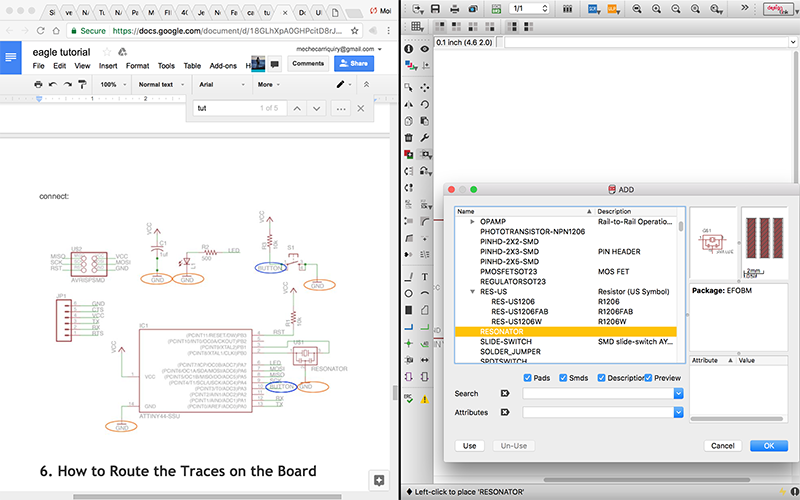This screenshot has width=800, height=500.
Task: Collapse the RES-US tree entry
Action: pos(472,292)
